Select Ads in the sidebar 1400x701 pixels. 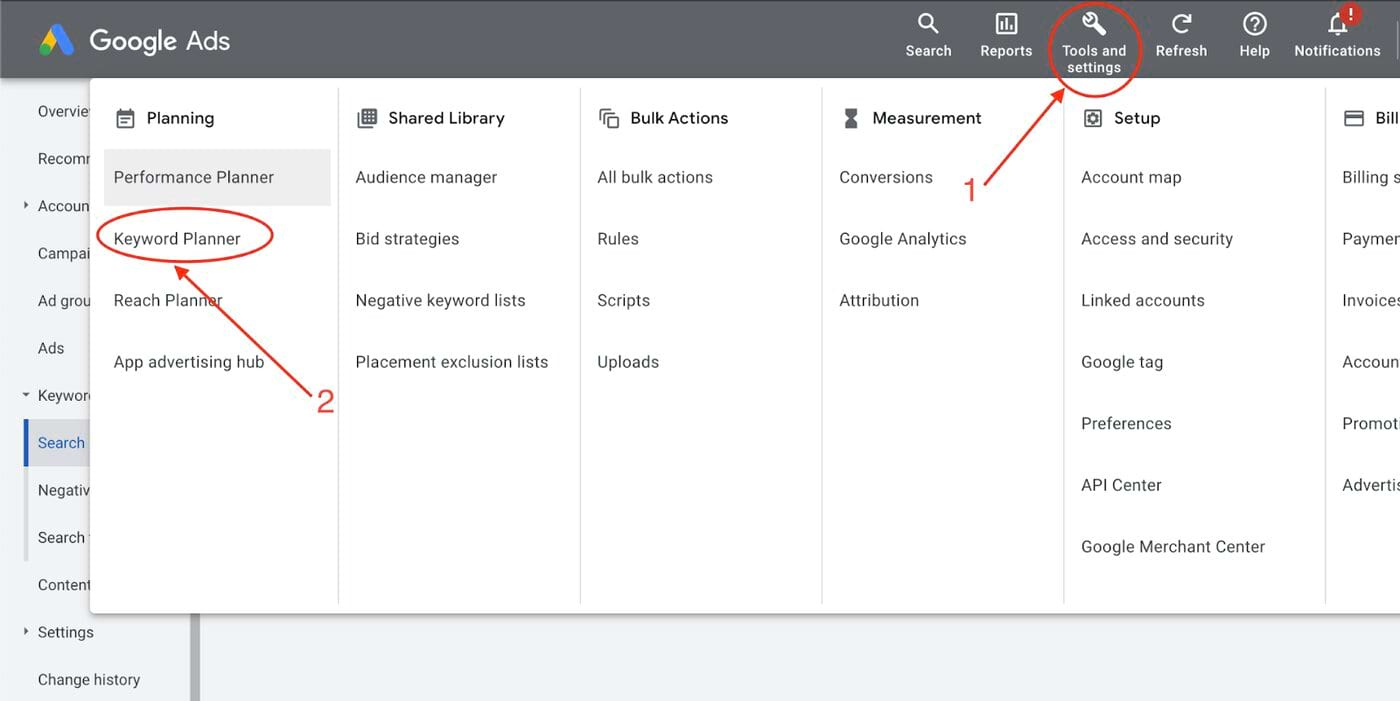tap(51, 348)
